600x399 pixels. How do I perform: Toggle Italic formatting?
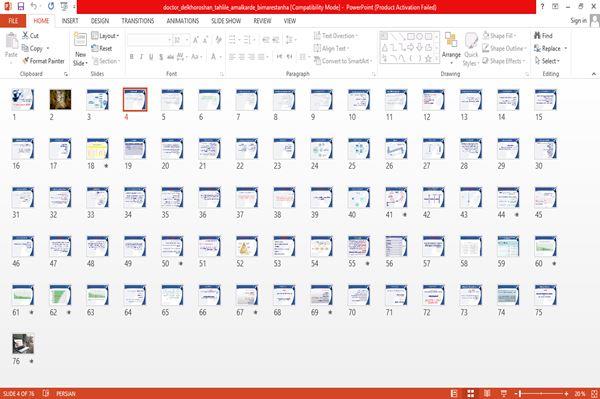click(x=141, y=57)
